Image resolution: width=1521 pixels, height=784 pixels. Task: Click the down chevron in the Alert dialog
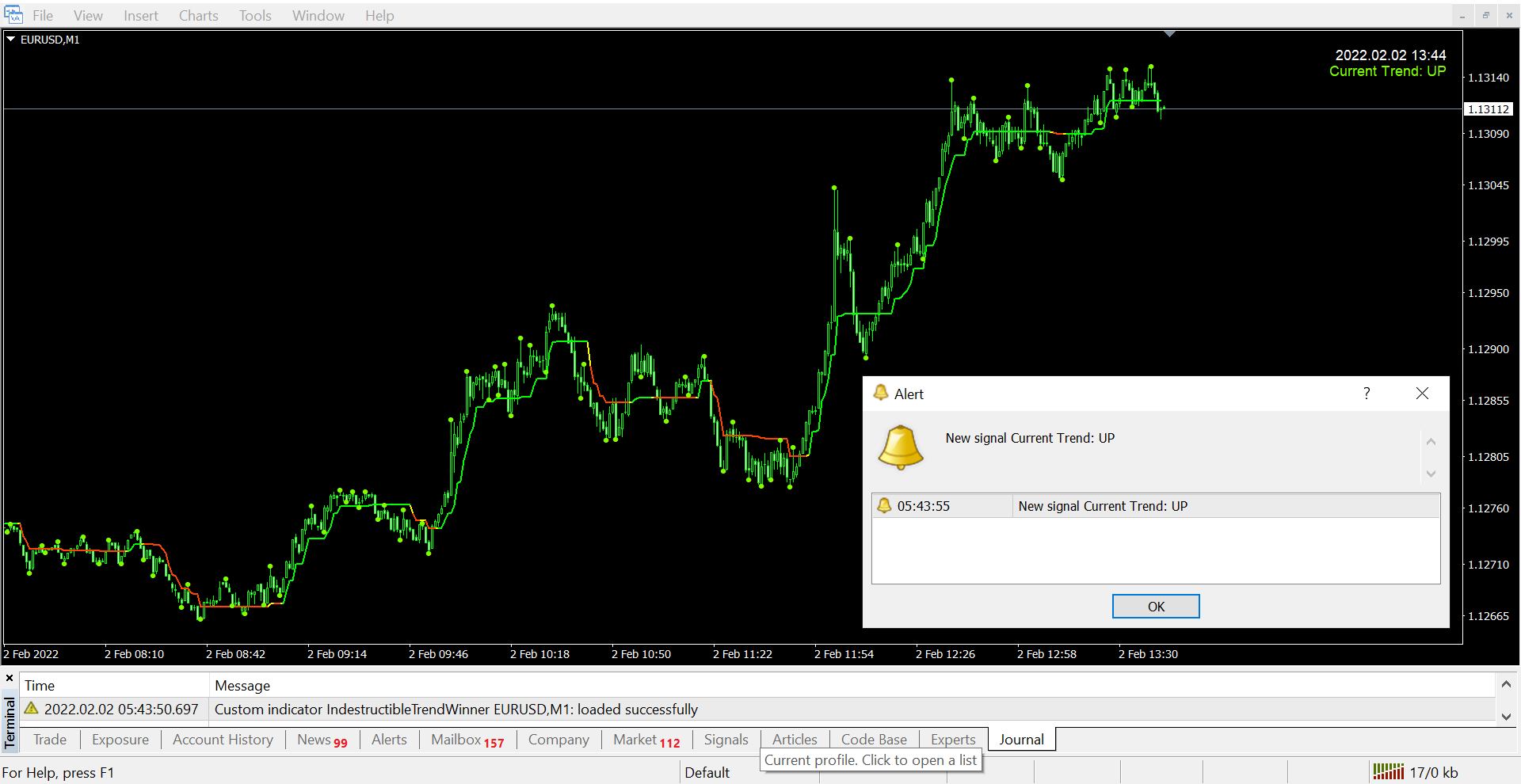click(x=1431, y=474)
